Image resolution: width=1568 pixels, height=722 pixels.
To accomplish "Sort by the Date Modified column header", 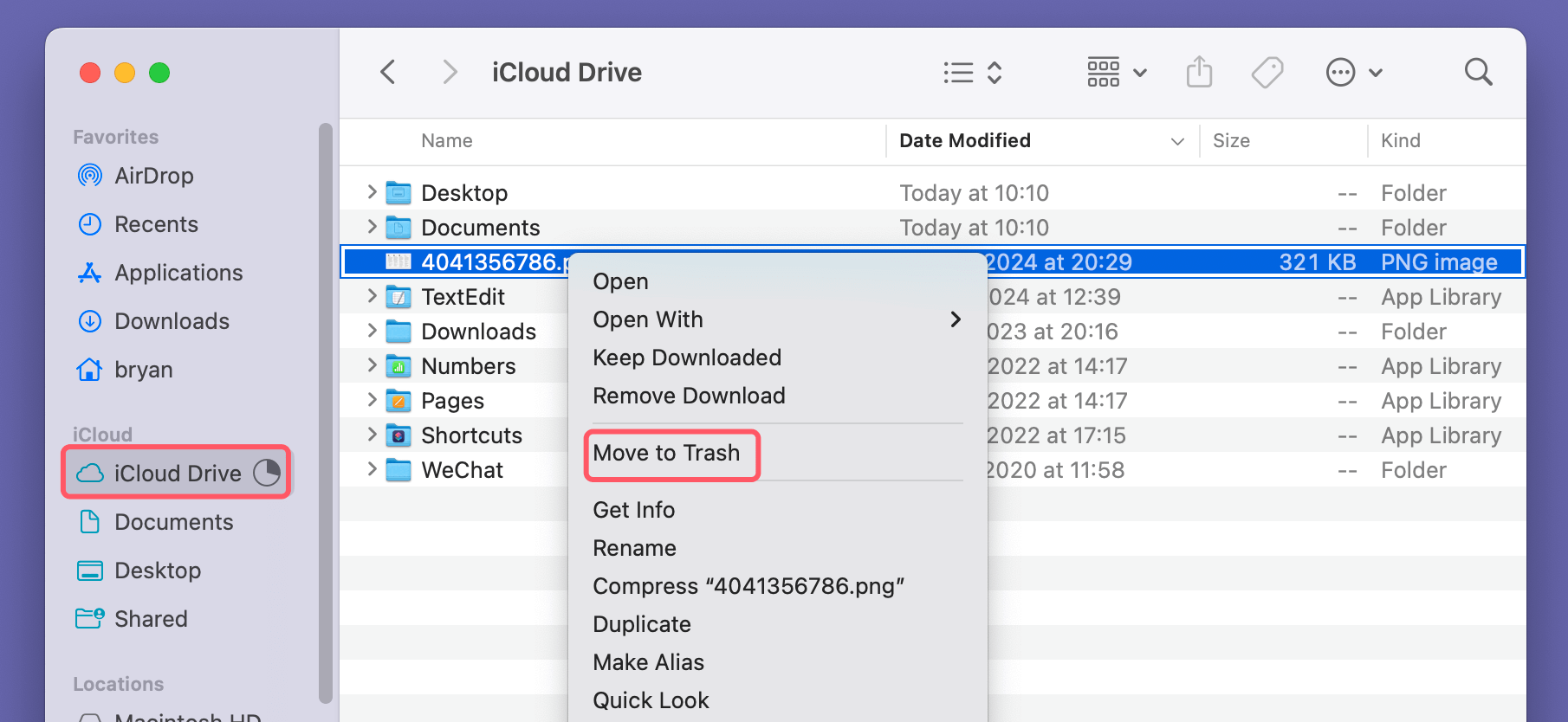I will 965,140.
